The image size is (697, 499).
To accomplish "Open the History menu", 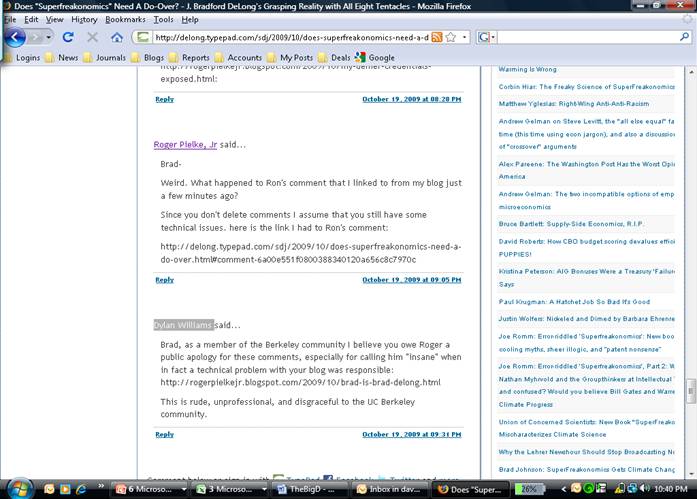I will (84, 20).
